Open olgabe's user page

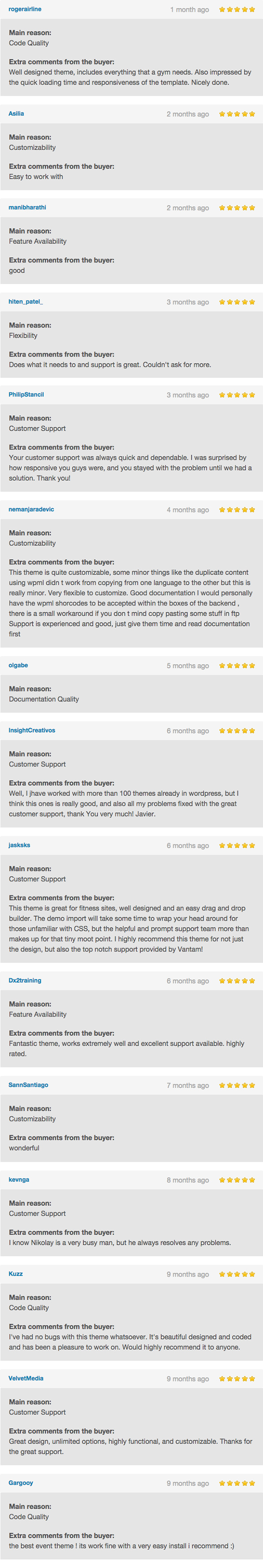tap(18, 665)
